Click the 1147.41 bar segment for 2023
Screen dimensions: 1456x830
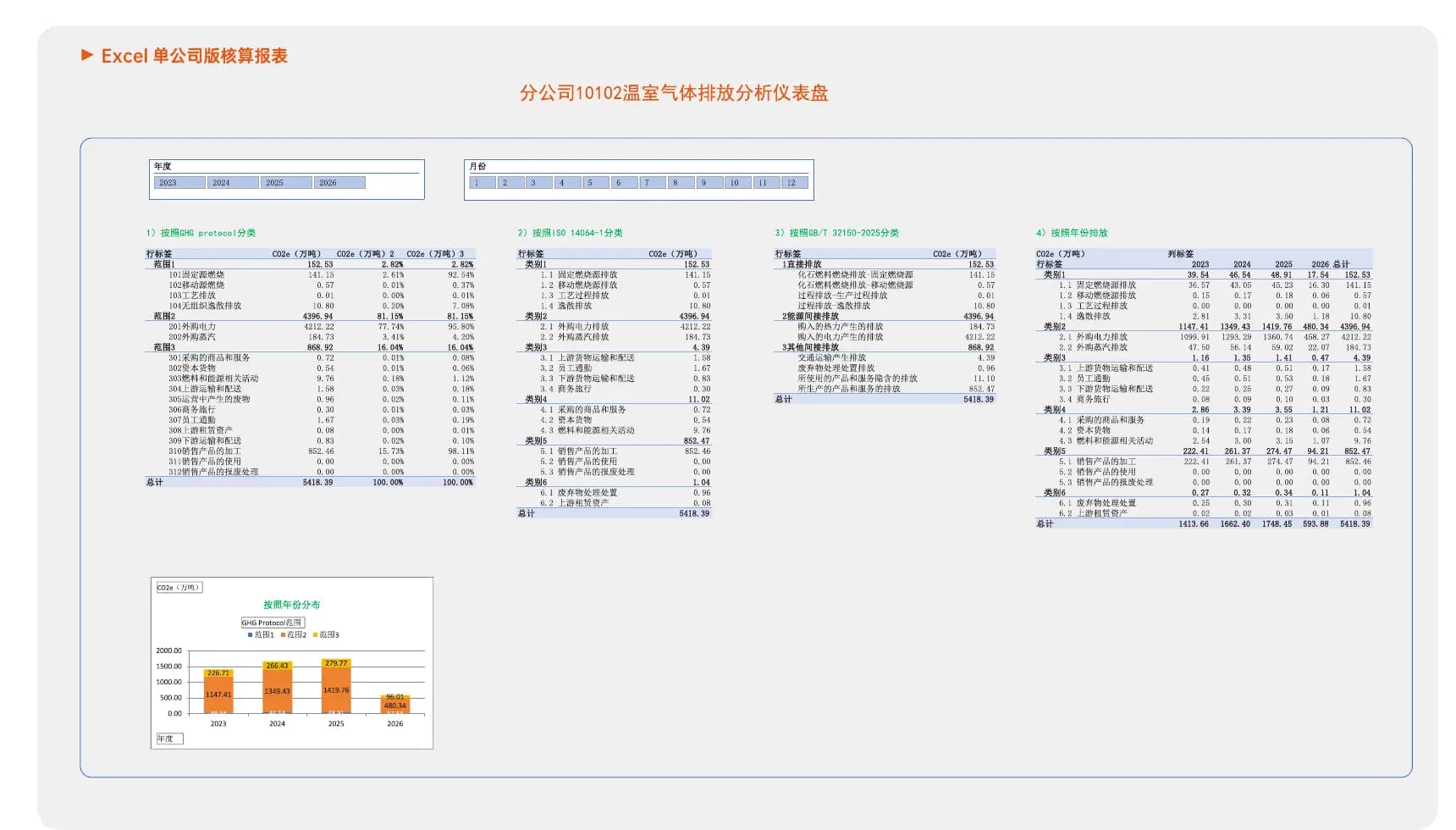point(218,694)
